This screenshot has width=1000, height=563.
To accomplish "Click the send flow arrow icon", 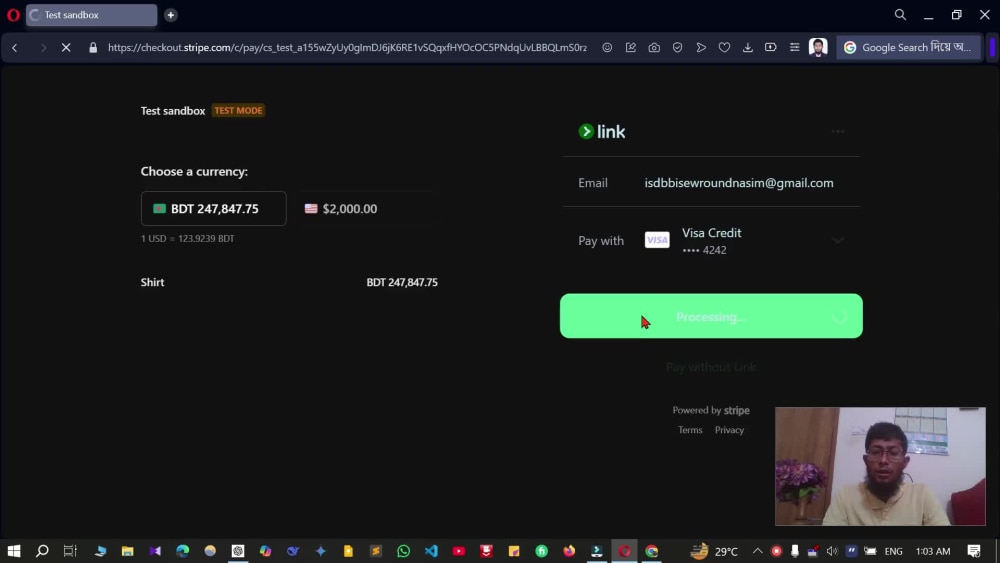I will coord(701,47).
